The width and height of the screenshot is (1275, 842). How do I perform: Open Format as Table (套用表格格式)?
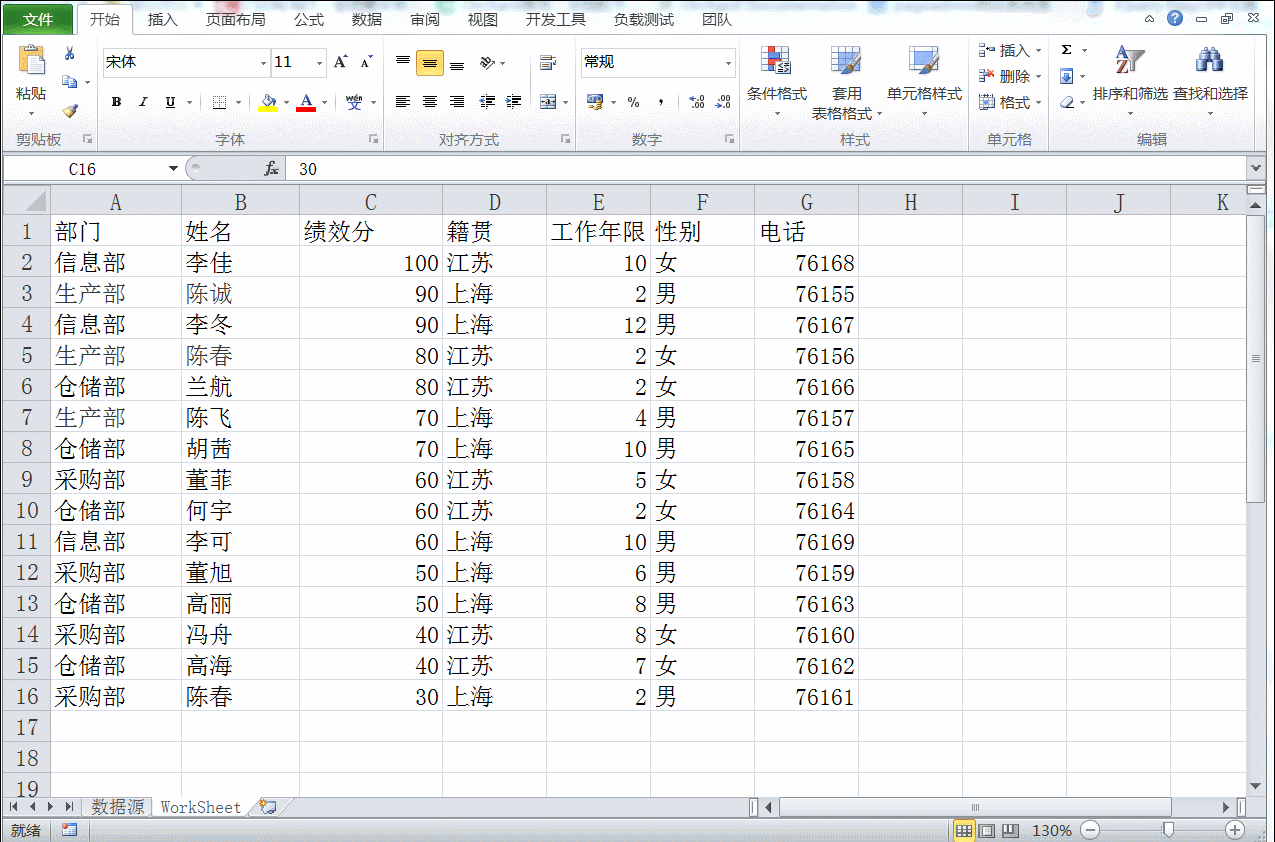pos(846,82)
